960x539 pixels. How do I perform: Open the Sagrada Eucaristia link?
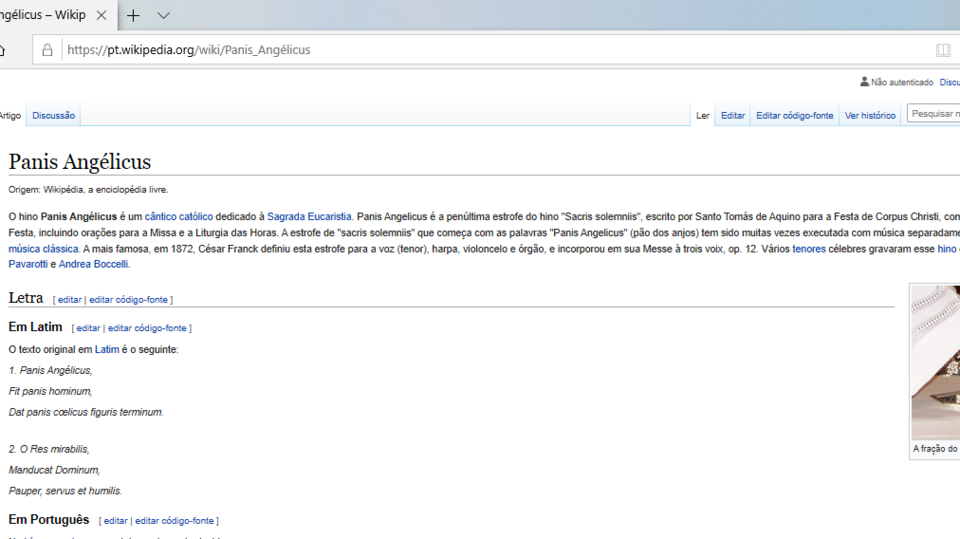click(x=309, y=216)
